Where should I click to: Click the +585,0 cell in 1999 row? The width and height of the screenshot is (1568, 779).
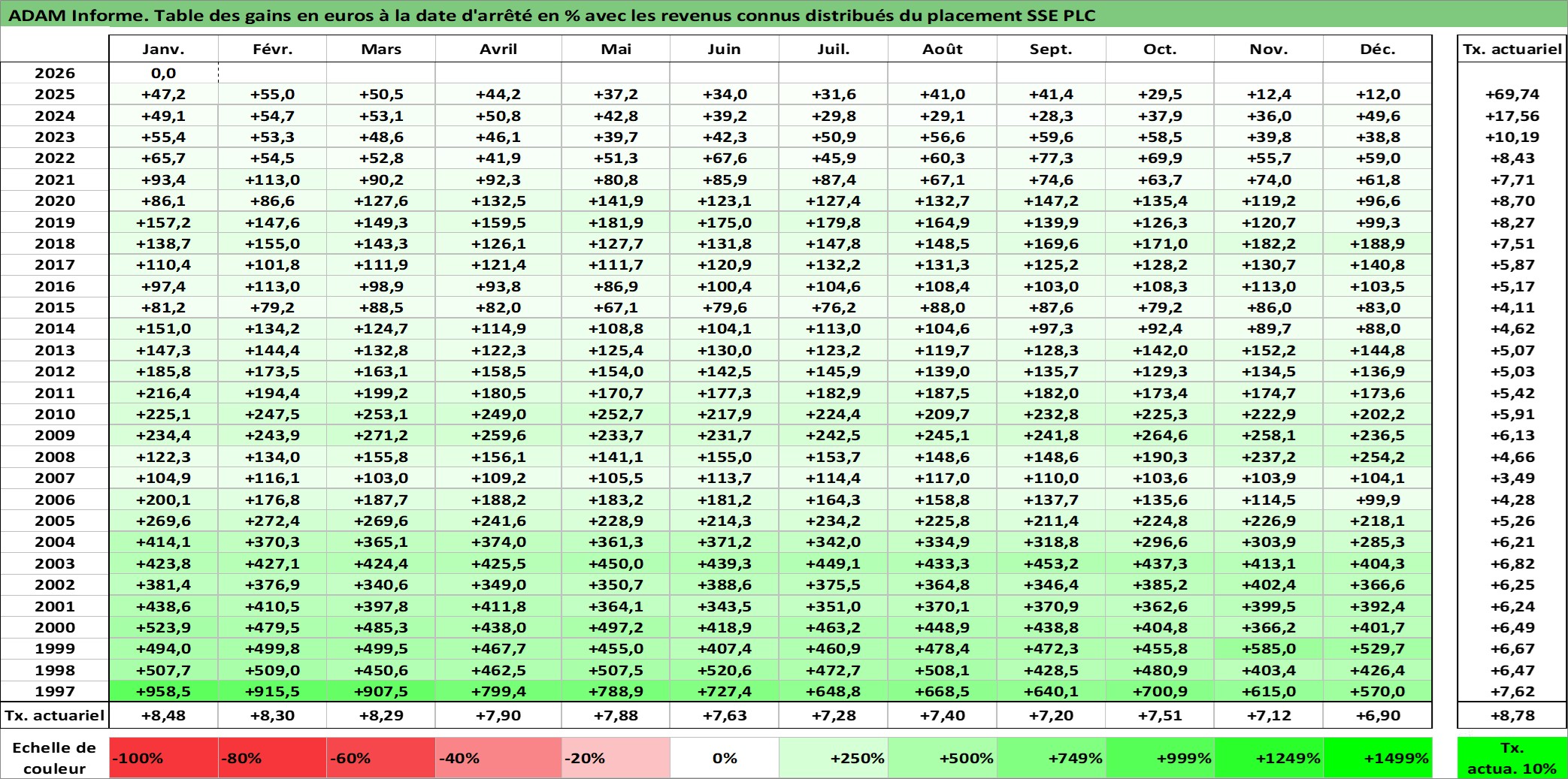[x=1269, y=648]
